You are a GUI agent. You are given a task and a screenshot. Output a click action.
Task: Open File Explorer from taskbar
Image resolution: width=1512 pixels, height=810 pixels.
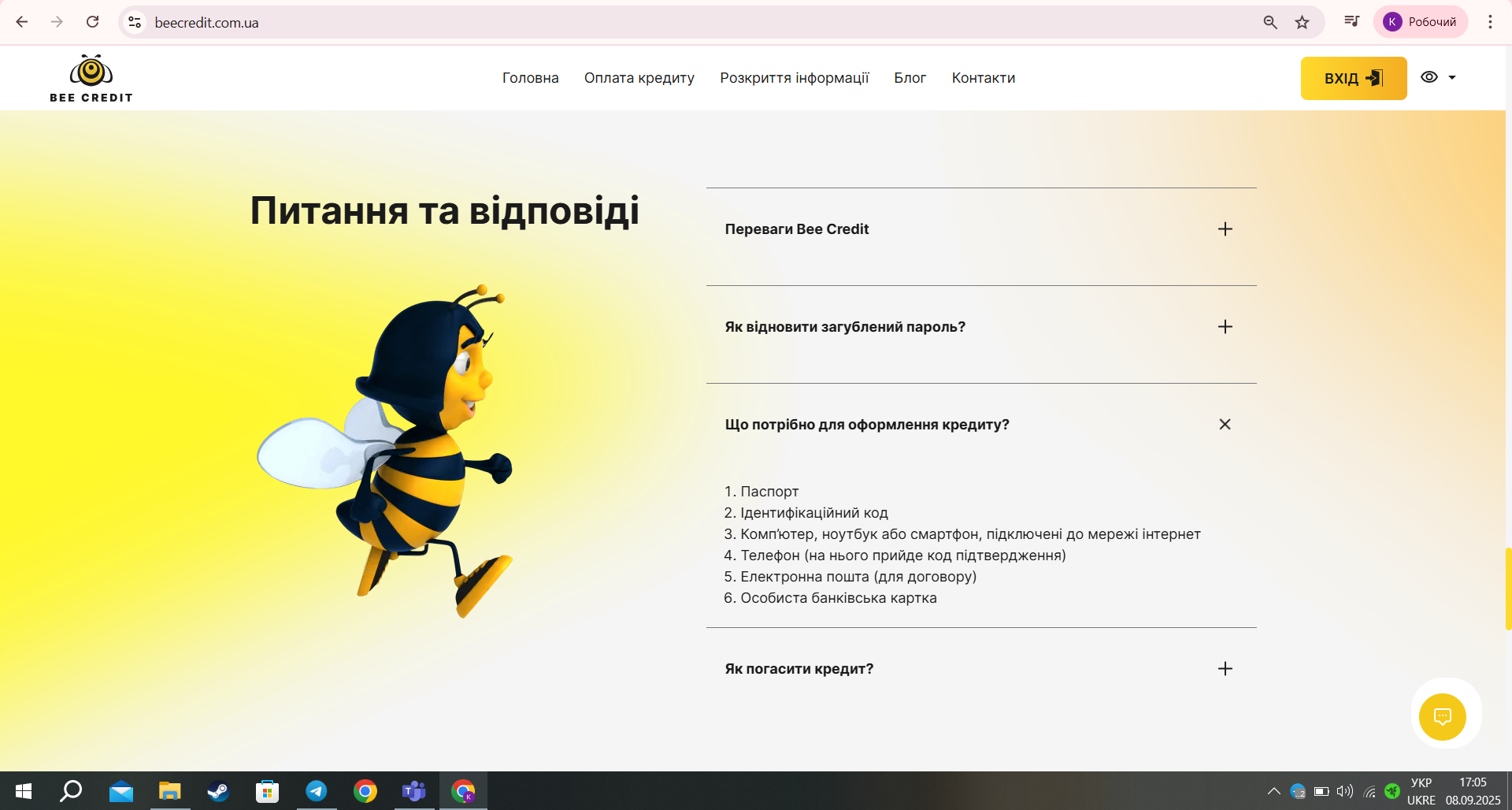[170, 791]
